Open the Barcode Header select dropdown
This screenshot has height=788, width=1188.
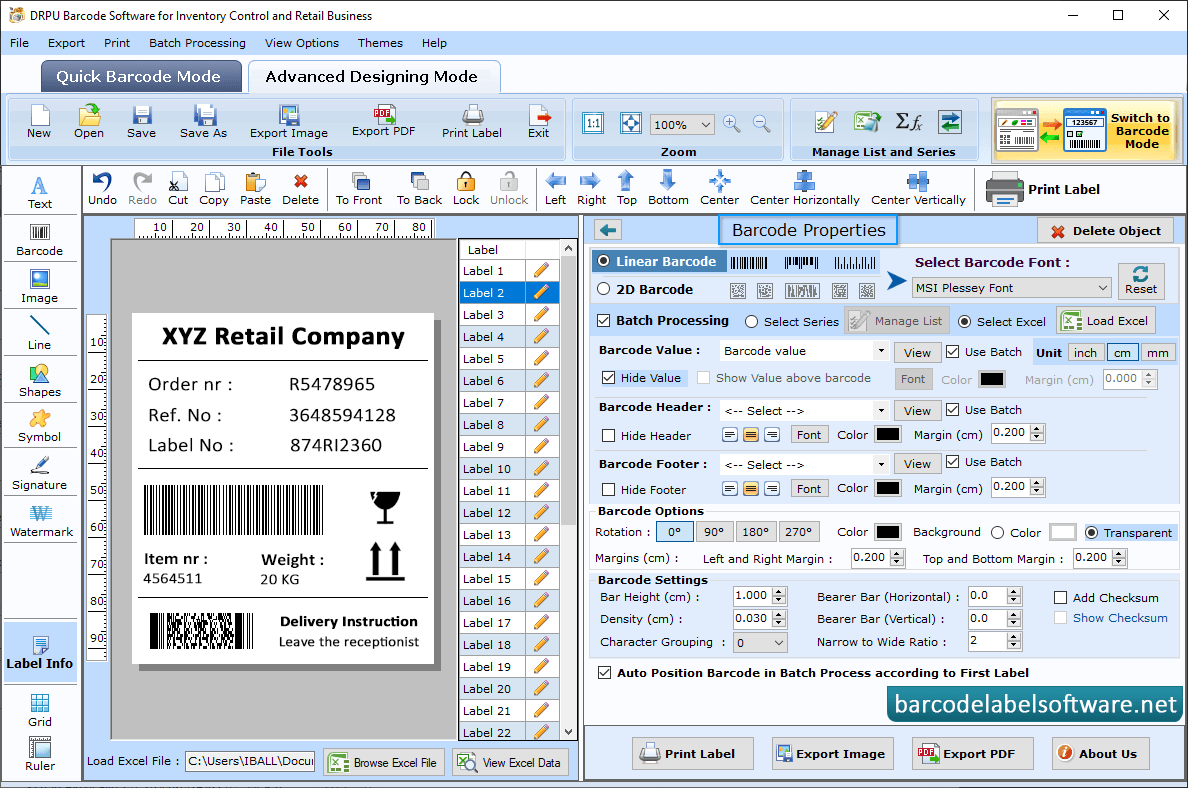[x=880, y=411]
